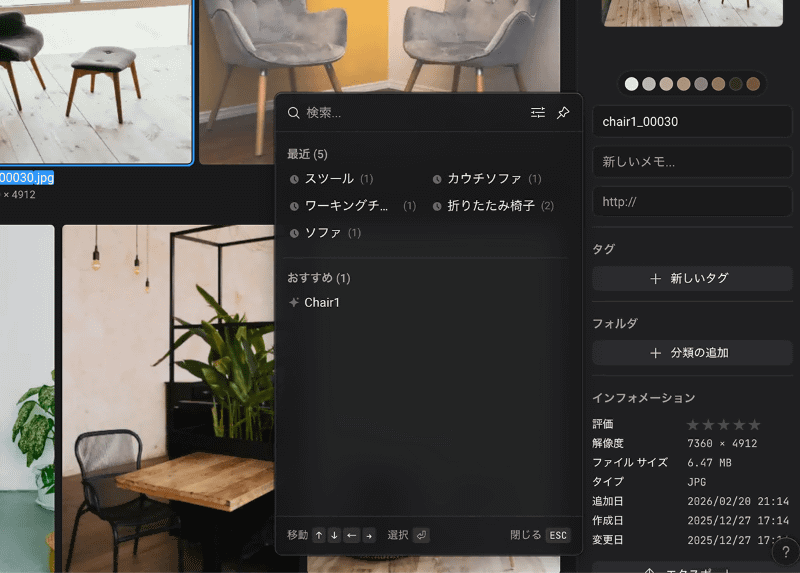
Task: Click the clock icon next to スツール
Action: pyautogui.click(x=294, y=179)
